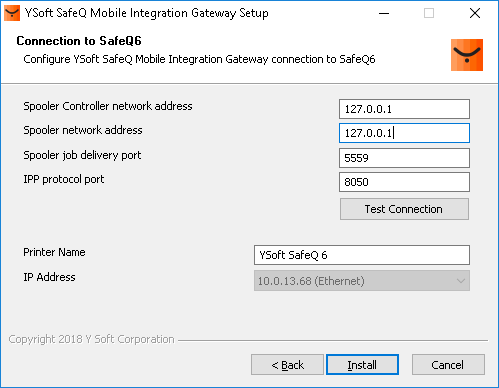Open the IP Address combo box

coord(362,281)
